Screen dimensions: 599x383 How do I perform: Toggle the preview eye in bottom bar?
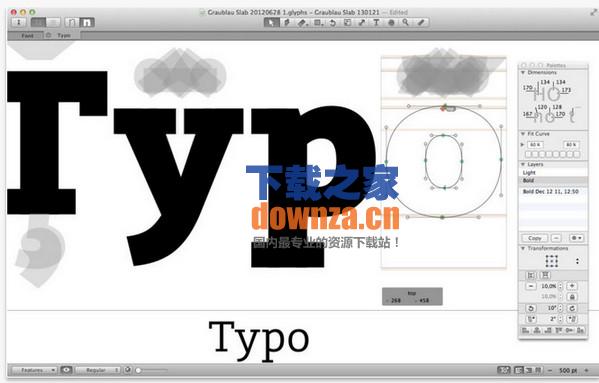(66, 370)
